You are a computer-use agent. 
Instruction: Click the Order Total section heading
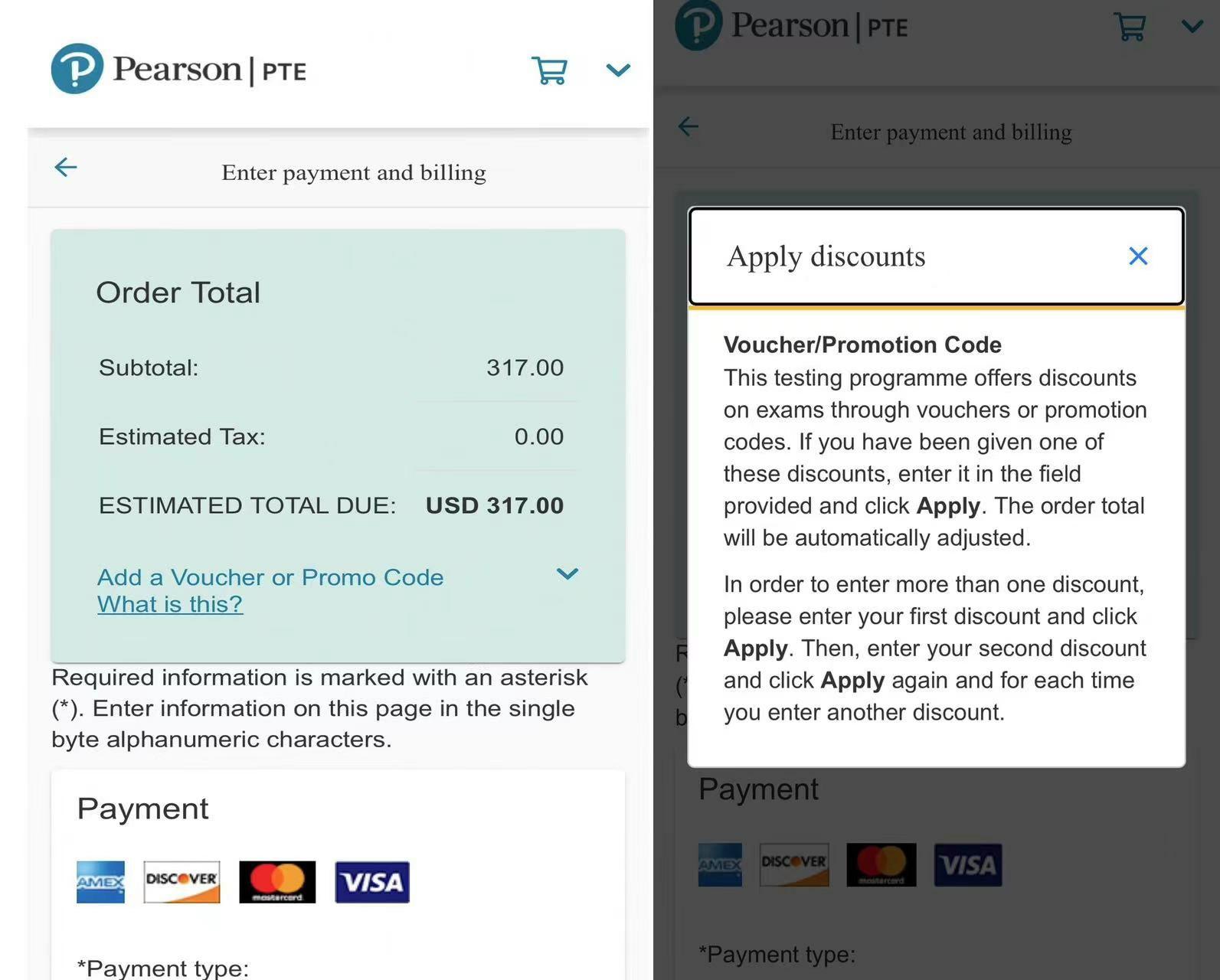178,292
